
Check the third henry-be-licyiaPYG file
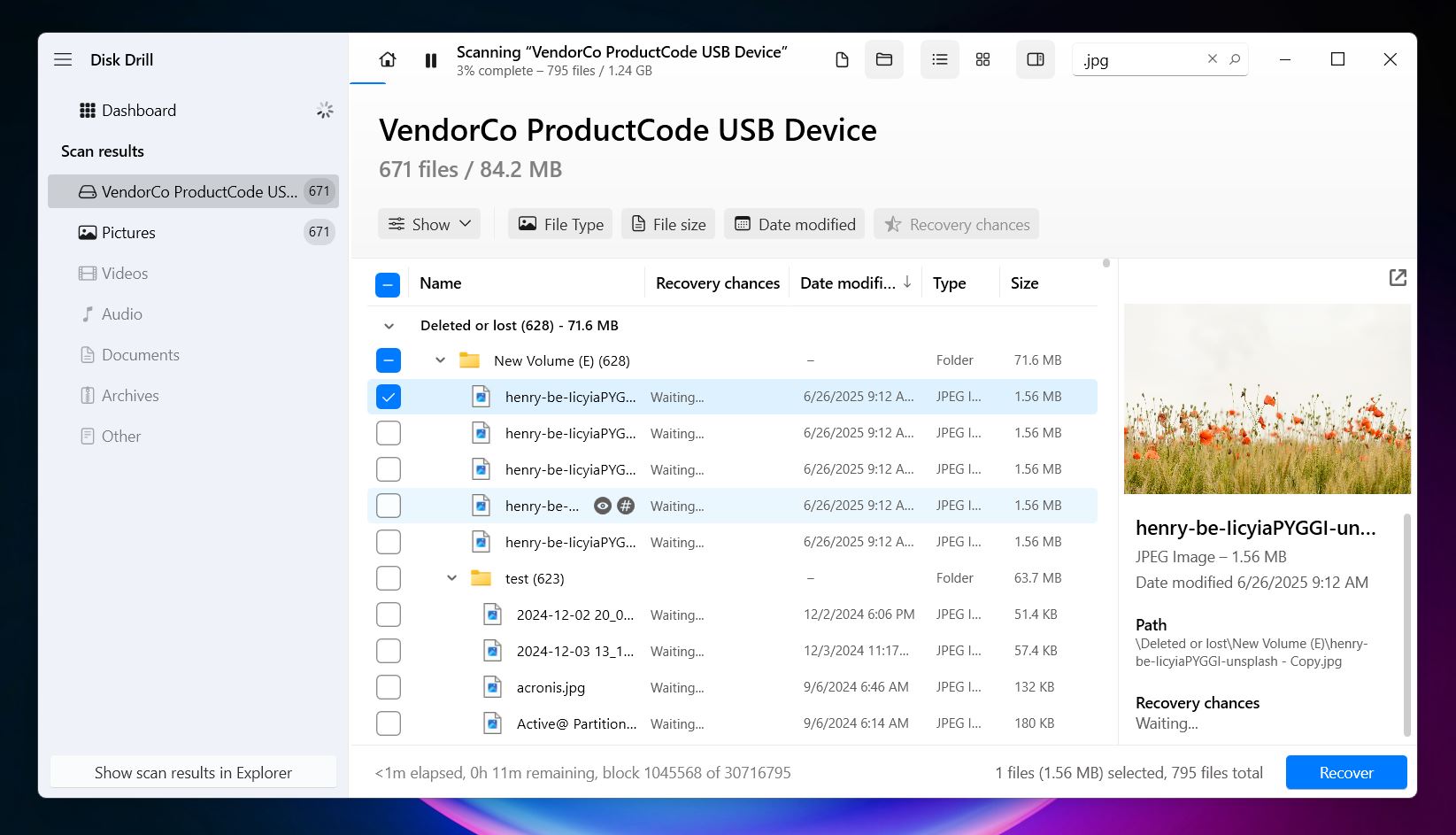click(389, 469)
